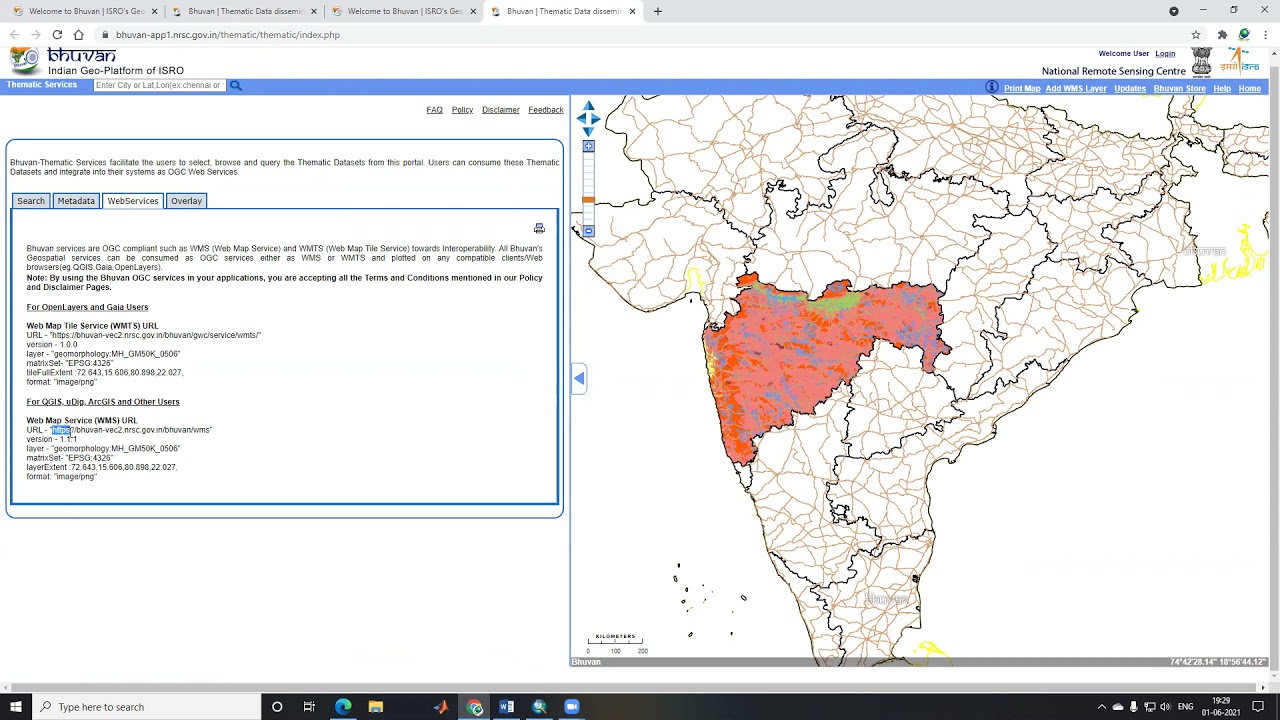Print the web services info via printer icon
Image resolution: width=1280 pixels, height=720 pixels.
click(539, 229)
